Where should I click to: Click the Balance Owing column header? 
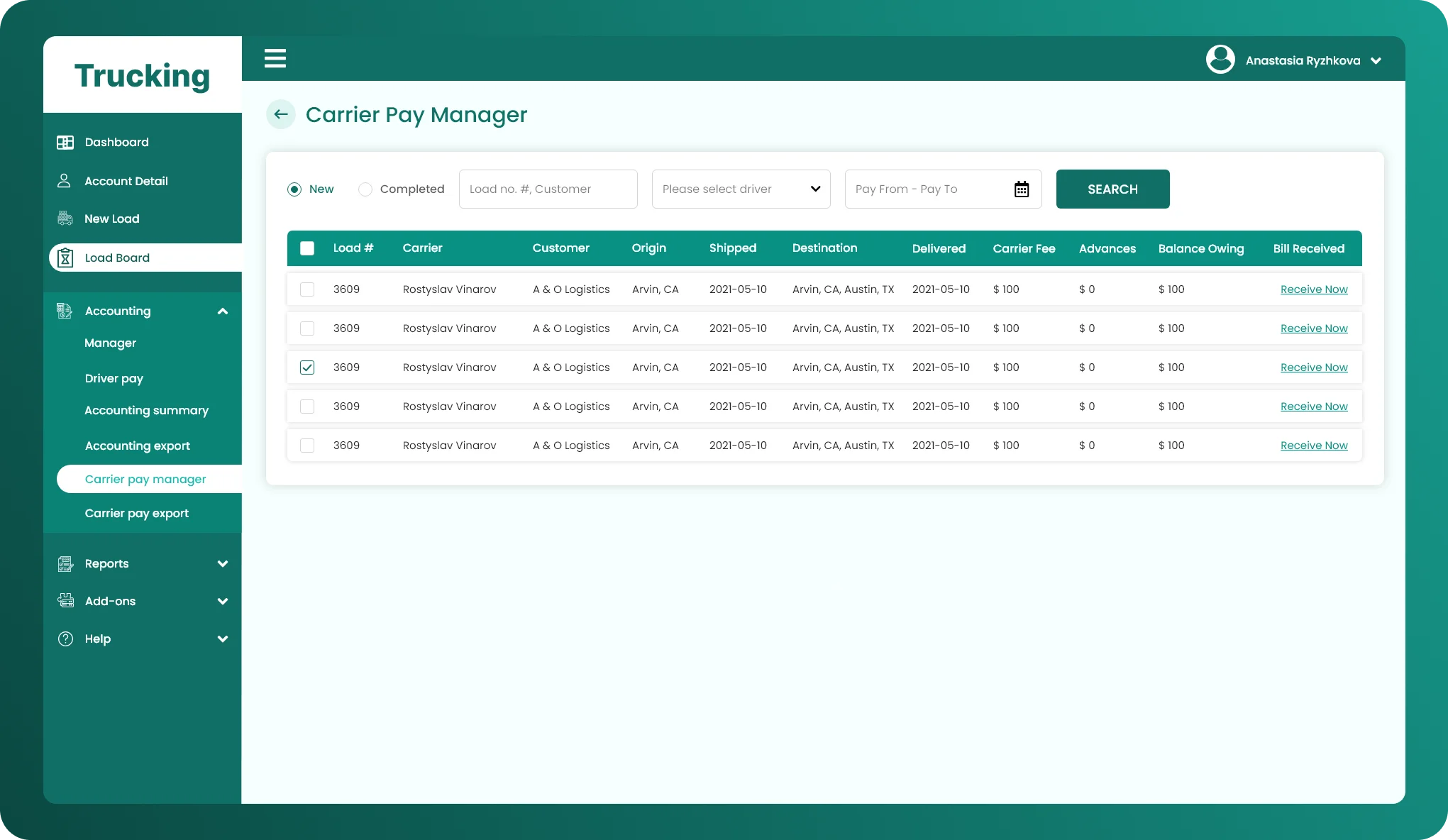[1201, 248]
